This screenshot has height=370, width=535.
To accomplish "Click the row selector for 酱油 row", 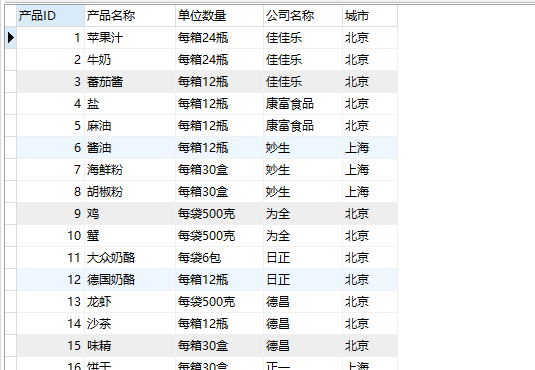I will [11, 148].
